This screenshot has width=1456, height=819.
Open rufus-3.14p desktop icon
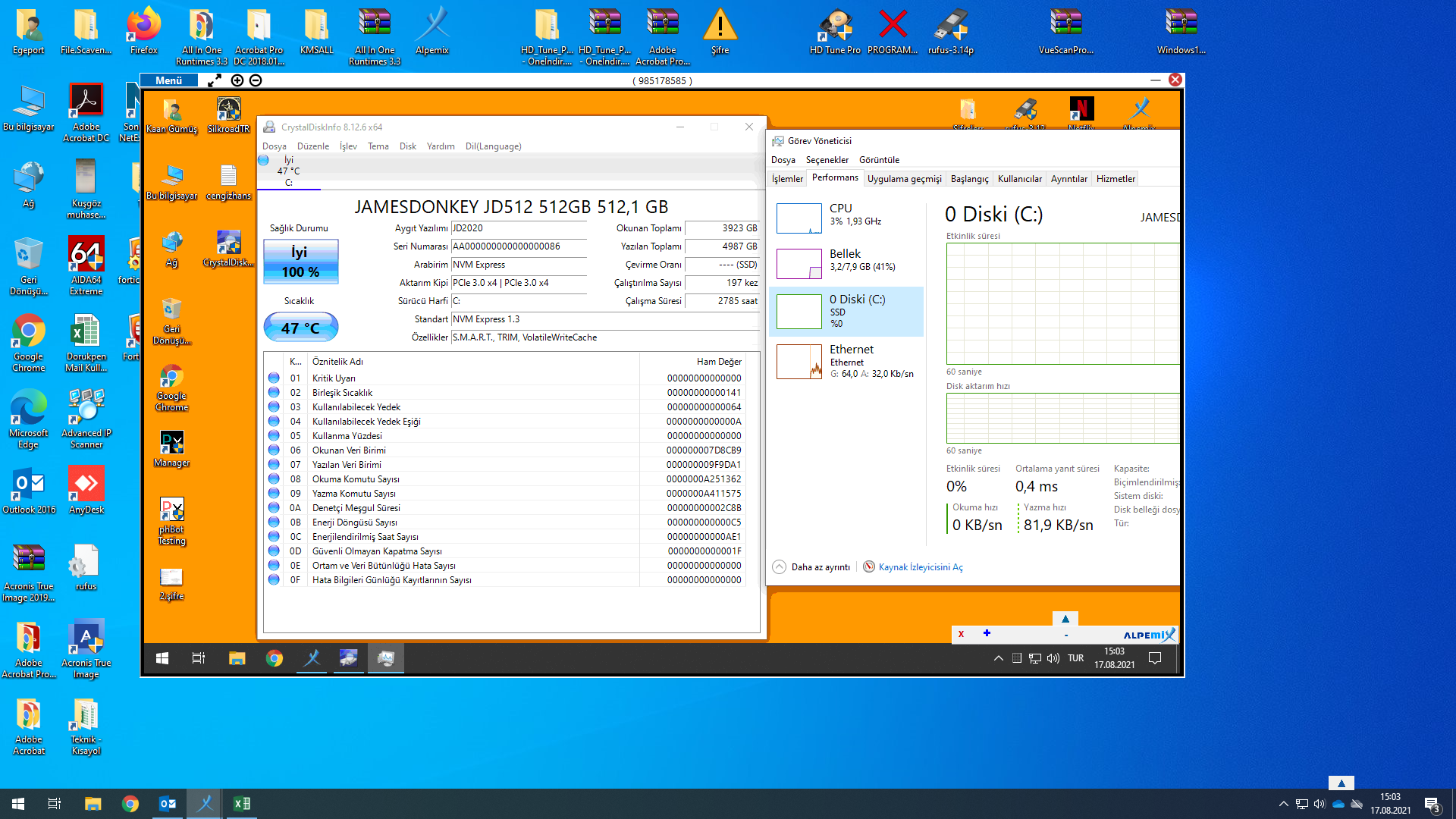tap(950, 32)
